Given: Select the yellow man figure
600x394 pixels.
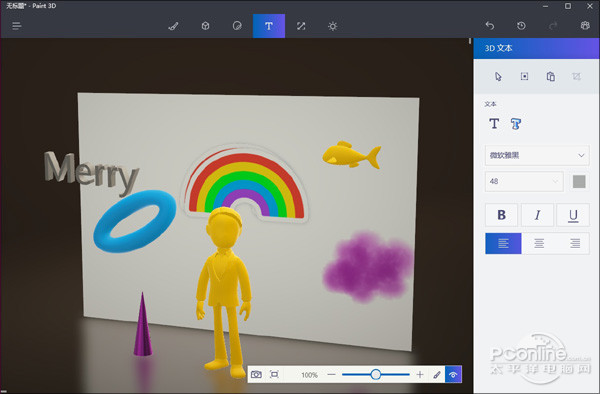Looking at the screenshot, I should point(223,283).
